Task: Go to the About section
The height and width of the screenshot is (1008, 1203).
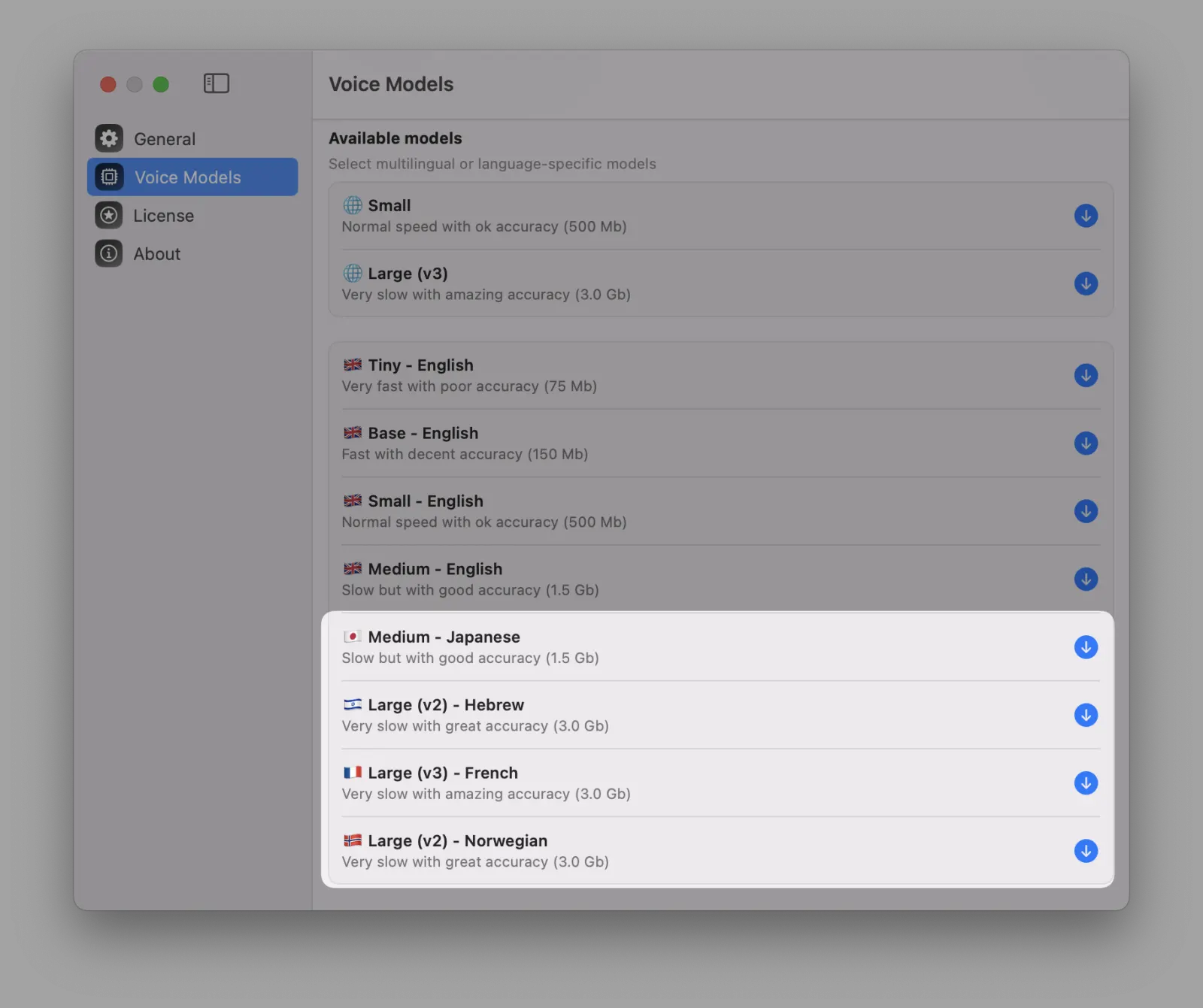Action: point(192,253)
